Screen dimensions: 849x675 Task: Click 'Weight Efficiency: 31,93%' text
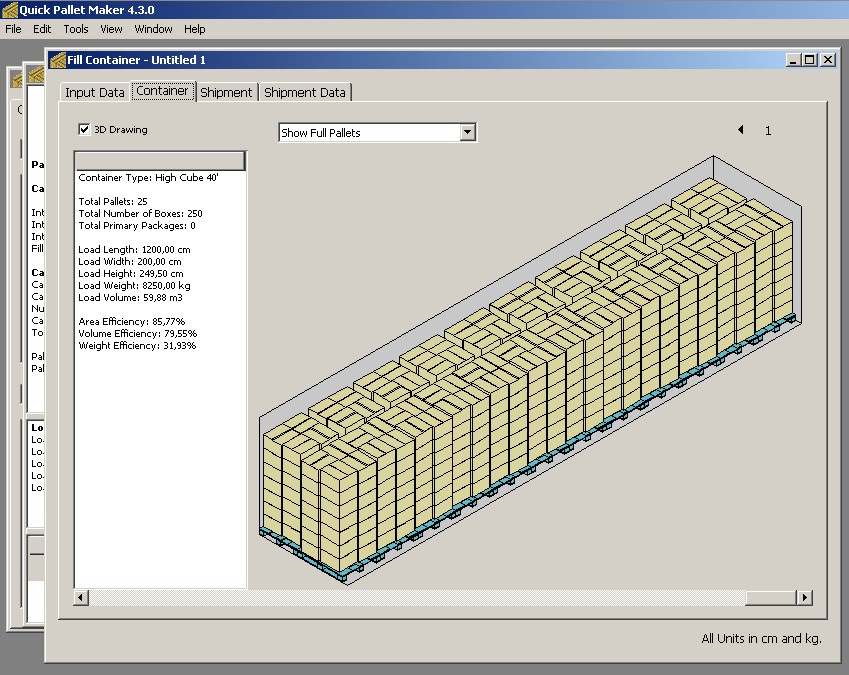tap(137, 345)
